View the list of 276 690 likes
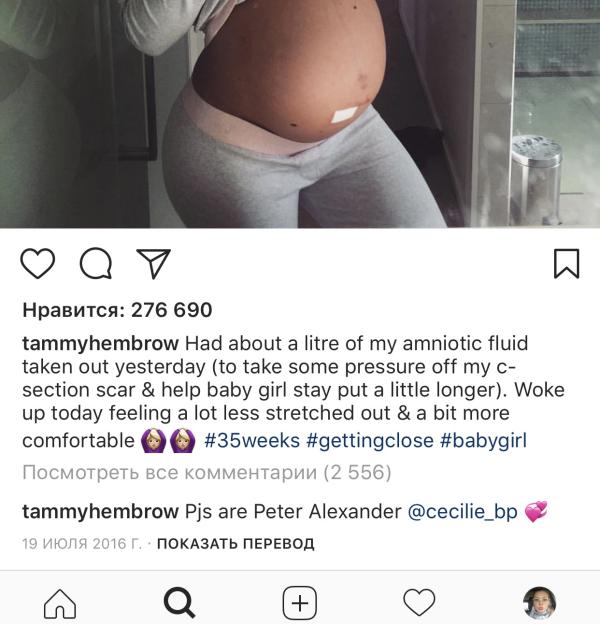Image resolution: width=600 pixels, height=624 pixels. (117, 310)
